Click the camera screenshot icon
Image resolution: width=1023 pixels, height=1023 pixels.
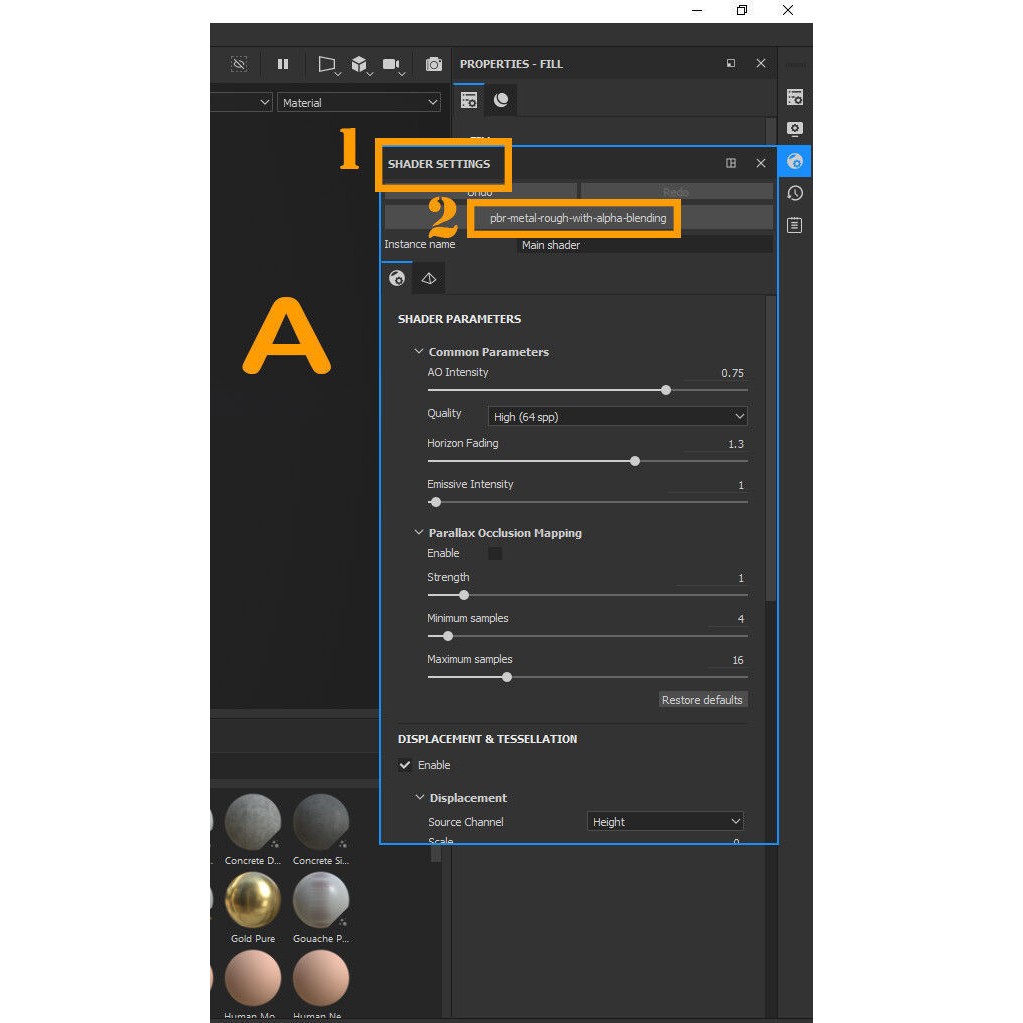point(433,64)
